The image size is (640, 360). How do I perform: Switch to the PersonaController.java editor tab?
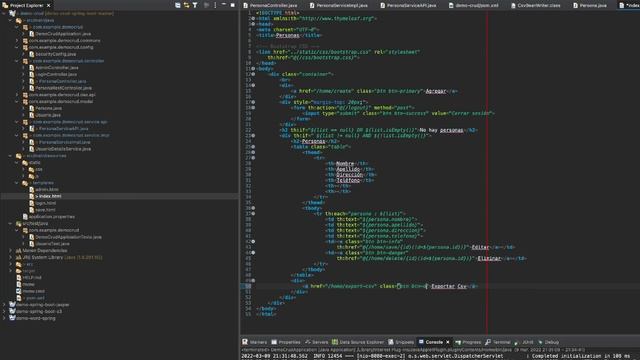click(270, 6)
